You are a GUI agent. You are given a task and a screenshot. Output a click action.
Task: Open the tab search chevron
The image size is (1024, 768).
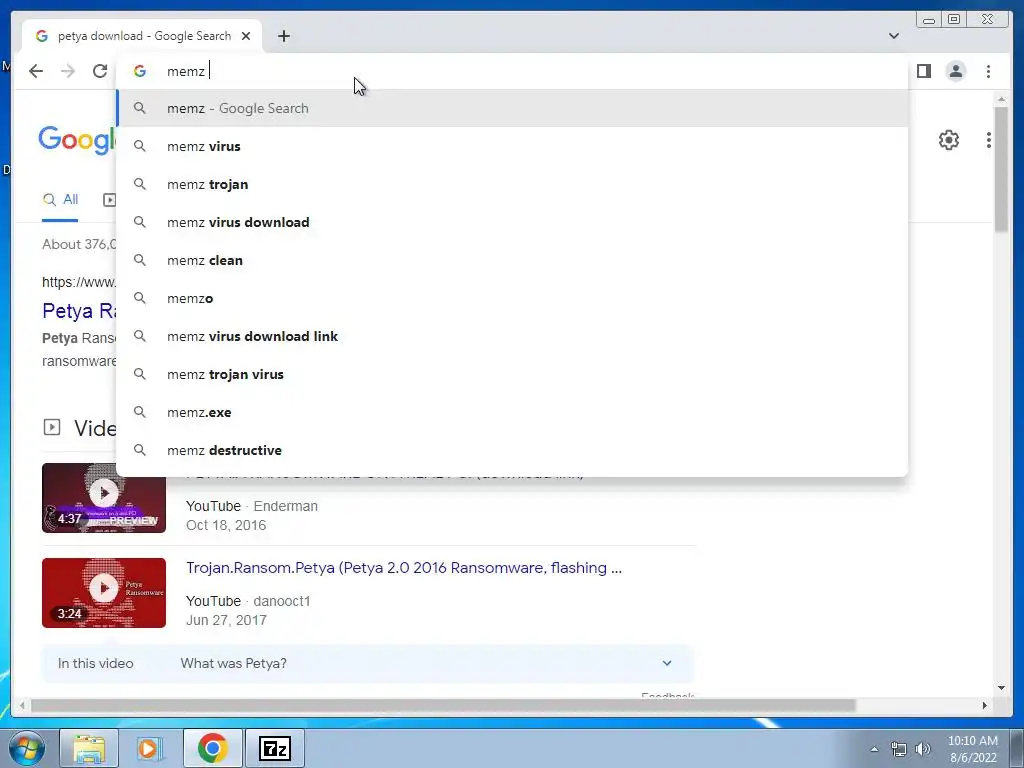pos(894,36)
